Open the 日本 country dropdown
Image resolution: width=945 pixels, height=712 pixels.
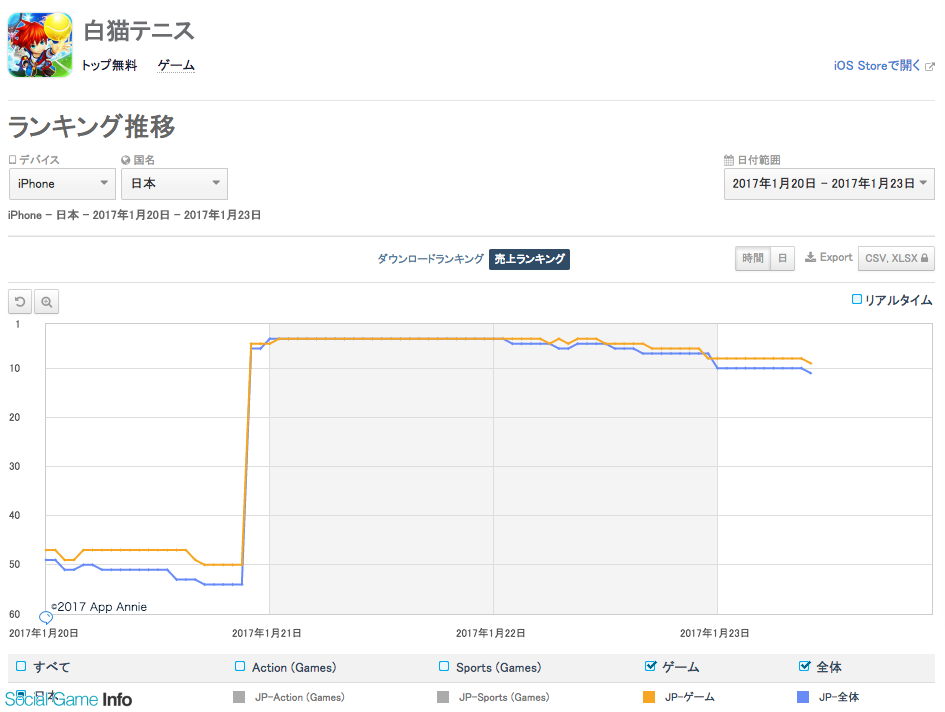pos(175,184)
